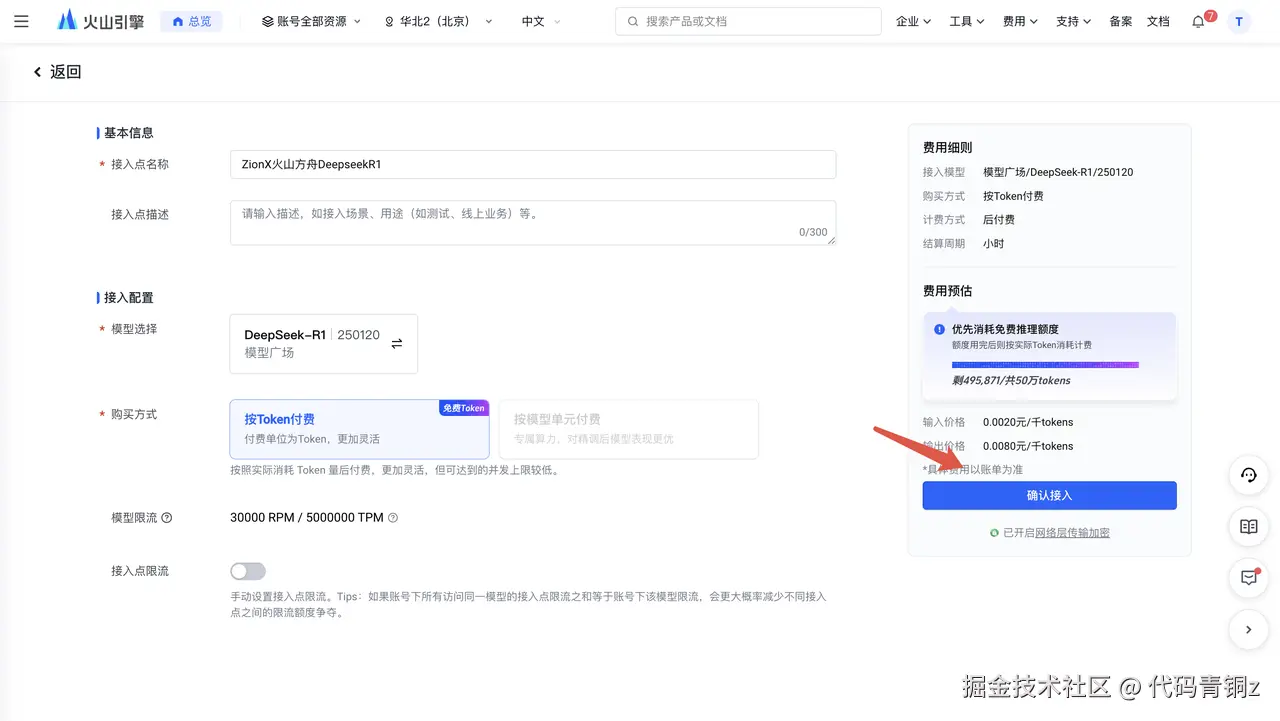Click the Volcano Engine logo

(x=103, y=21)
